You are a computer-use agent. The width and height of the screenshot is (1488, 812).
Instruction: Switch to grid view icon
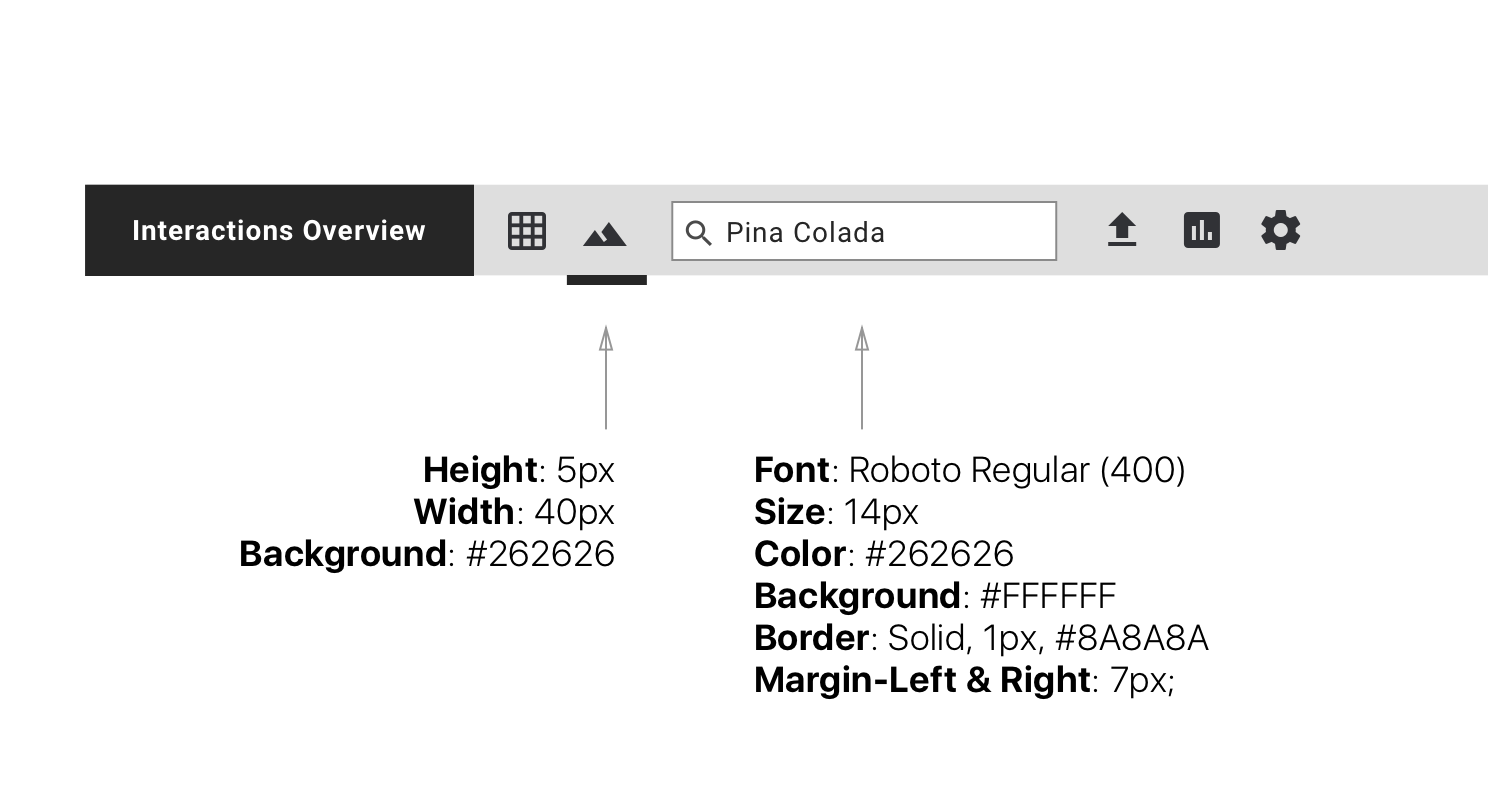coord(526,231)
